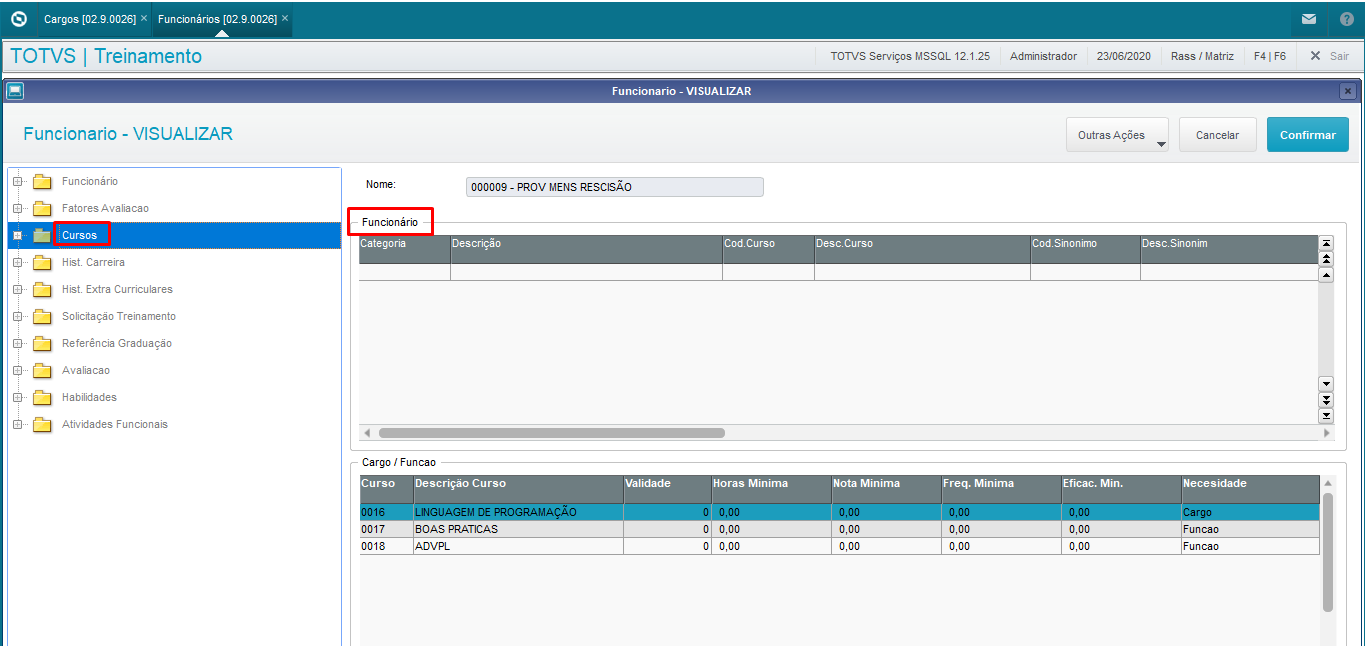This screenshot has height=646, width=1365.
Task: Open the help question mark icon
Action: 1346,19
